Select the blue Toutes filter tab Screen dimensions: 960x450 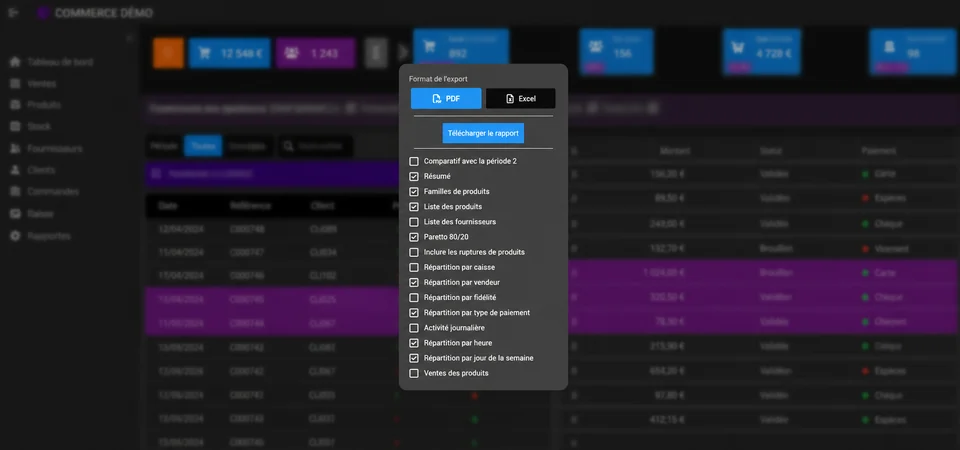(203, 146)
